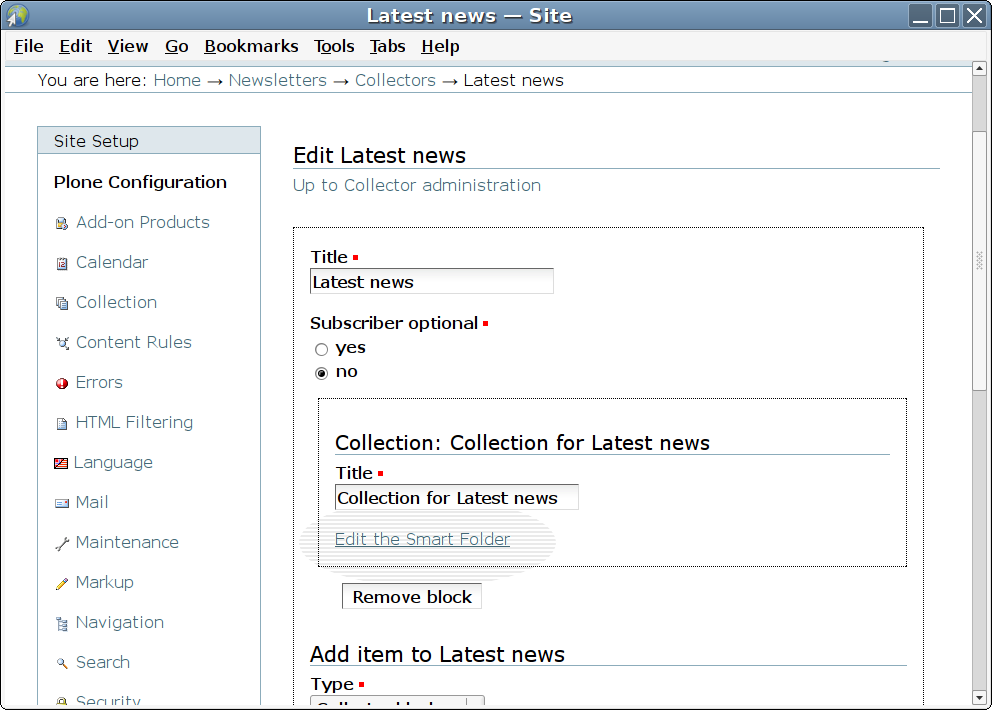Click the HTML Filtering icon

click(x=62, y=423)
